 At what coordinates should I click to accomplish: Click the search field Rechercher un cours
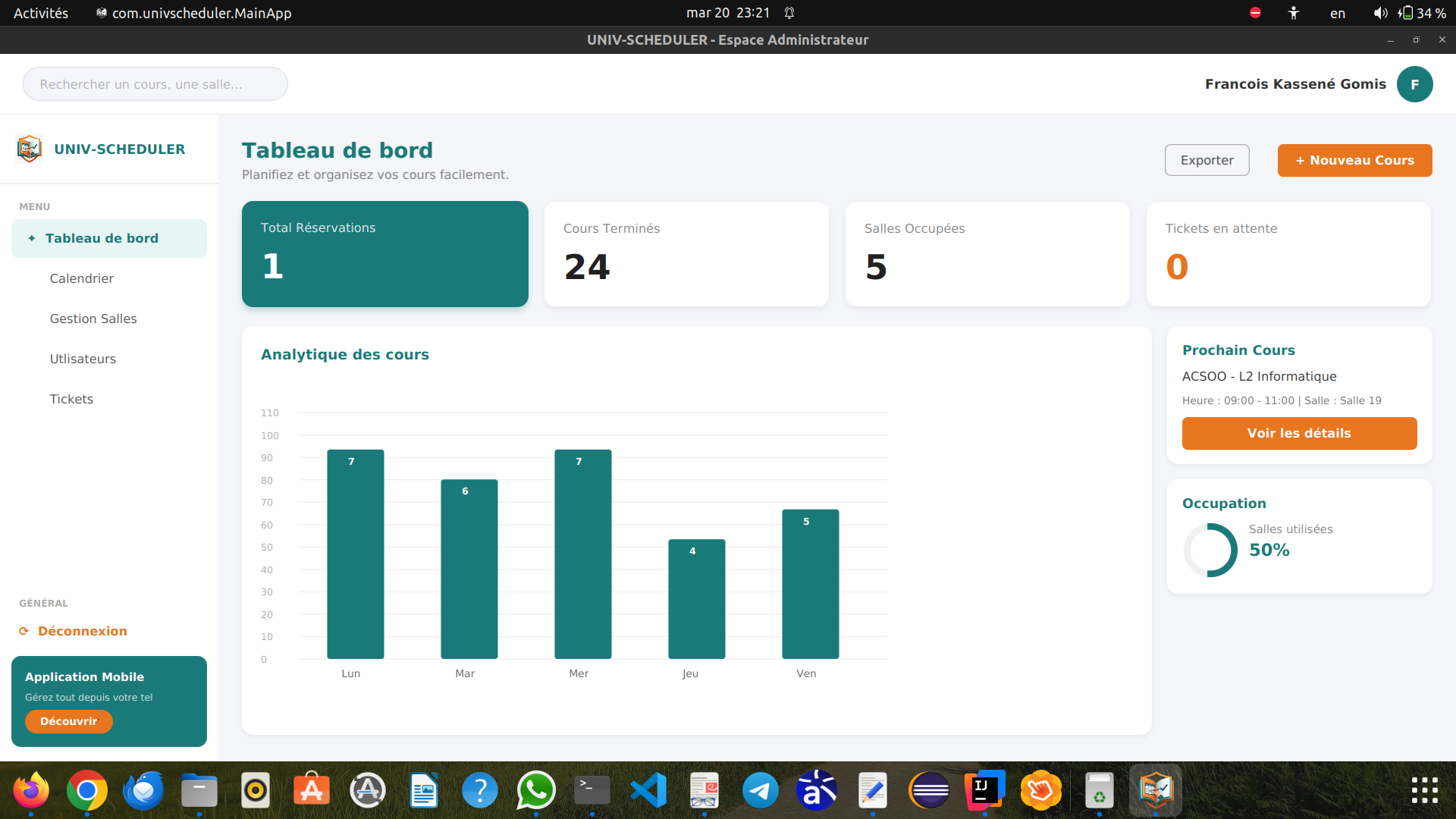155,84
